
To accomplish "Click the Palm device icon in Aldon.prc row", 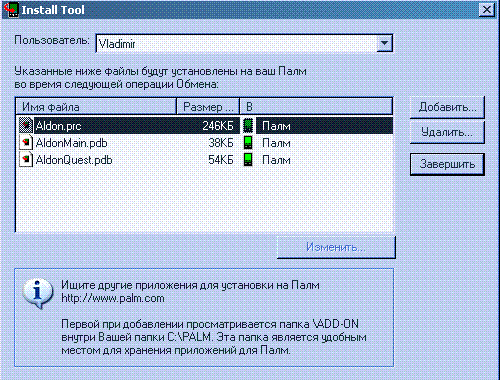I will [x=248, y=126].
